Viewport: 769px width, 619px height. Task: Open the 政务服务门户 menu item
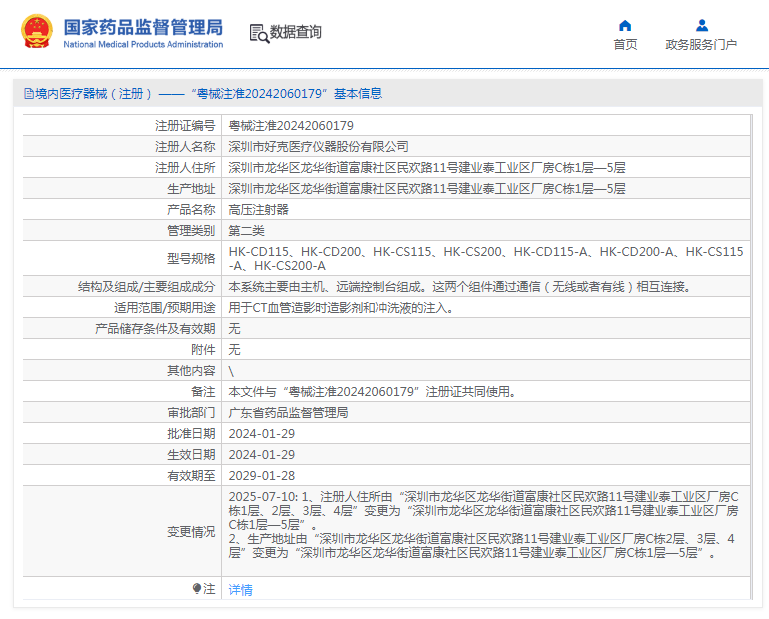(701, 45)
